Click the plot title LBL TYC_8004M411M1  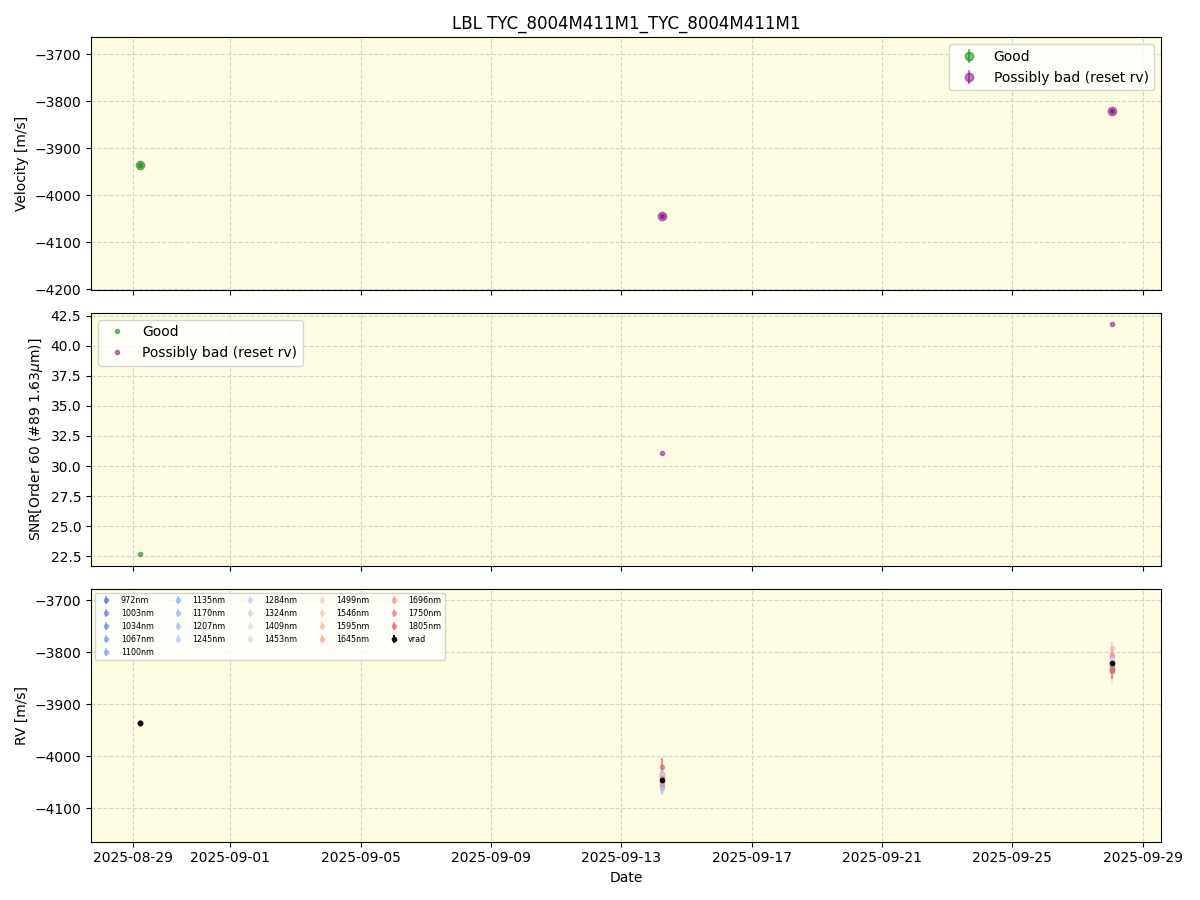(x=626, y=23)
